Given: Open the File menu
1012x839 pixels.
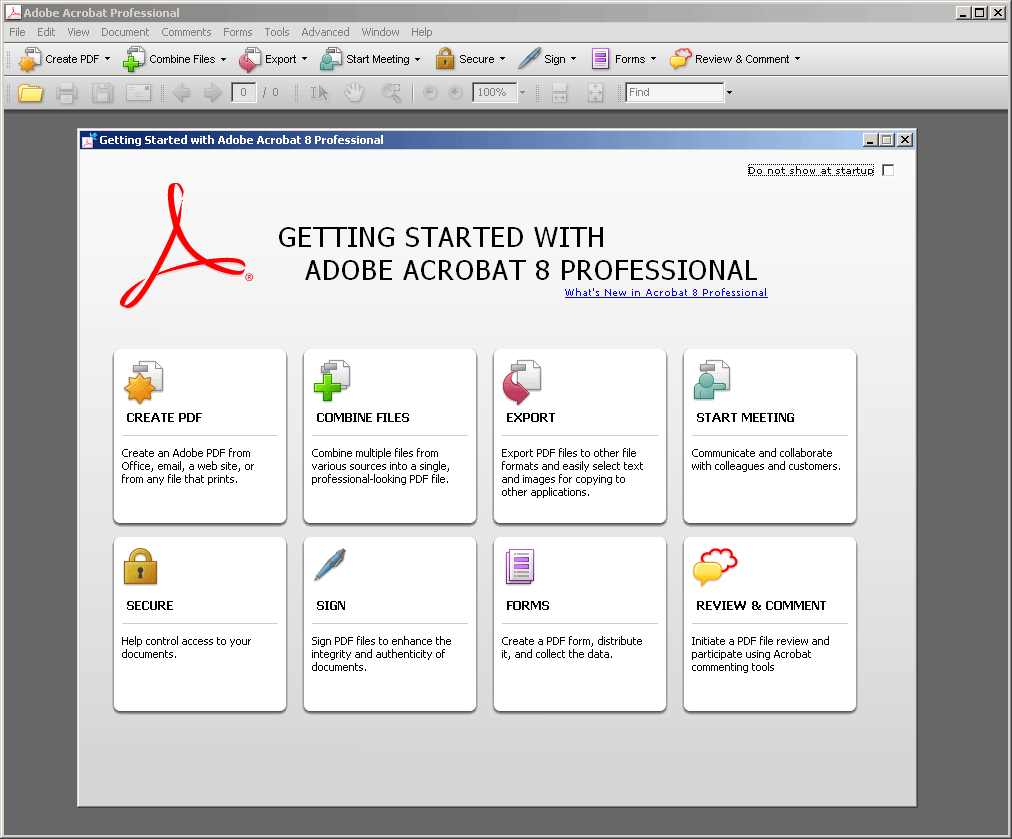Looking at the screenshot, I should pos(17,32).
